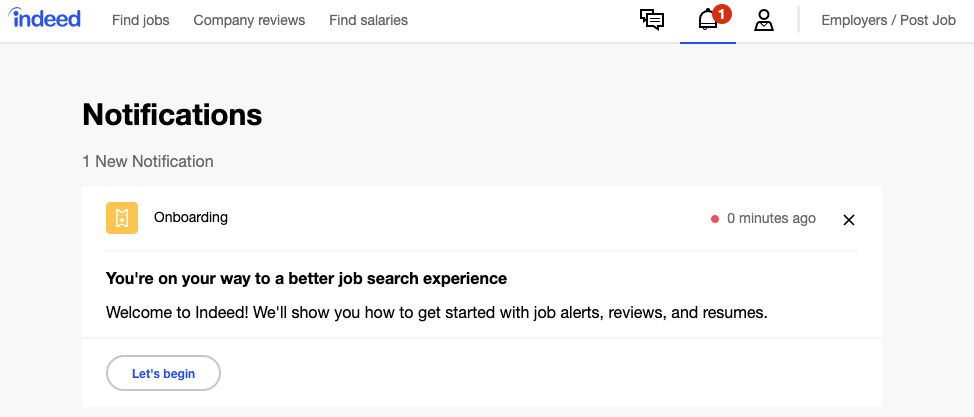The width and height of the screenshot is (974, 417).
Task: Dismiss the Onboarding notification with X
Action: point(849,219)
